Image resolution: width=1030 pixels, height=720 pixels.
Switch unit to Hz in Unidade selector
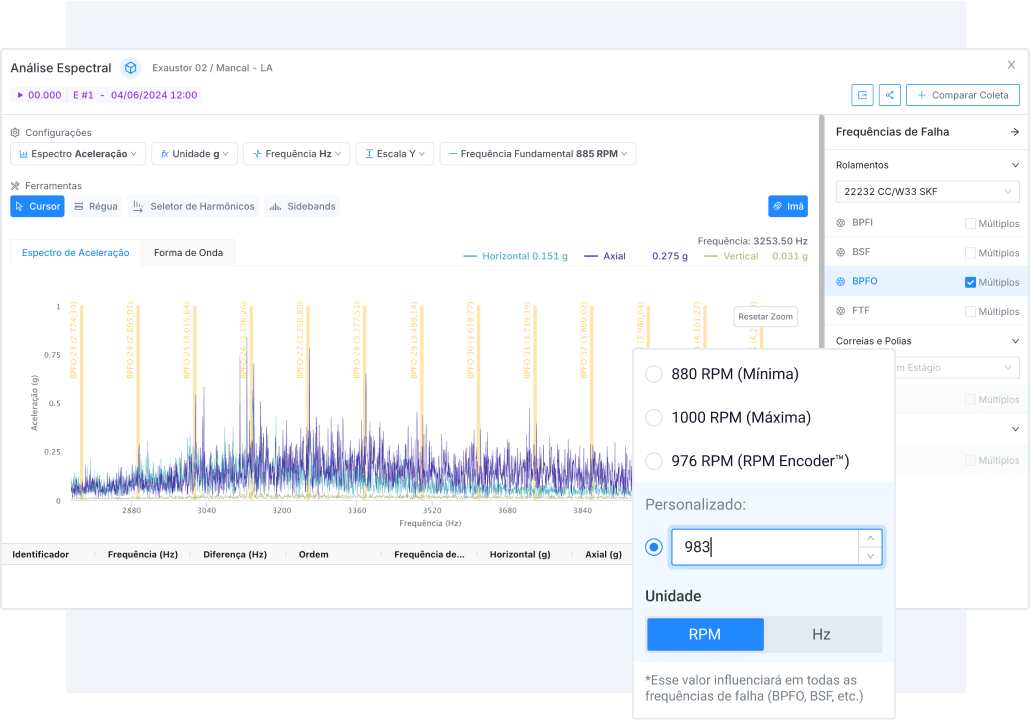(821, 634)
